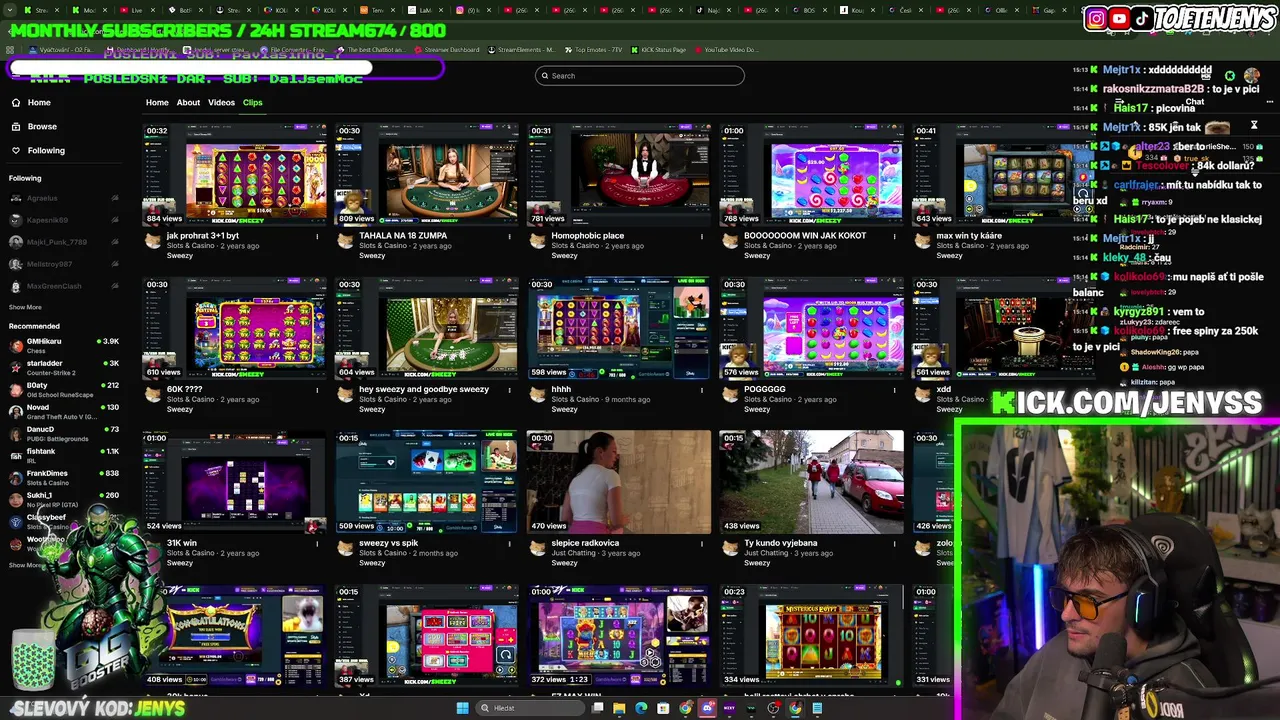
Task: Open options menu for clip '60K ????'
Action: click(x=317, y=391)
